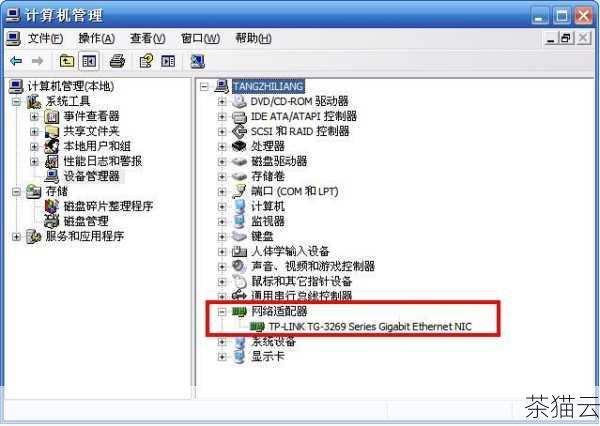Open the 帮助(H) menu
Image resolution: width=600 pixels, height=426 pixels.
pyautogui.click(x=253, y=38)
